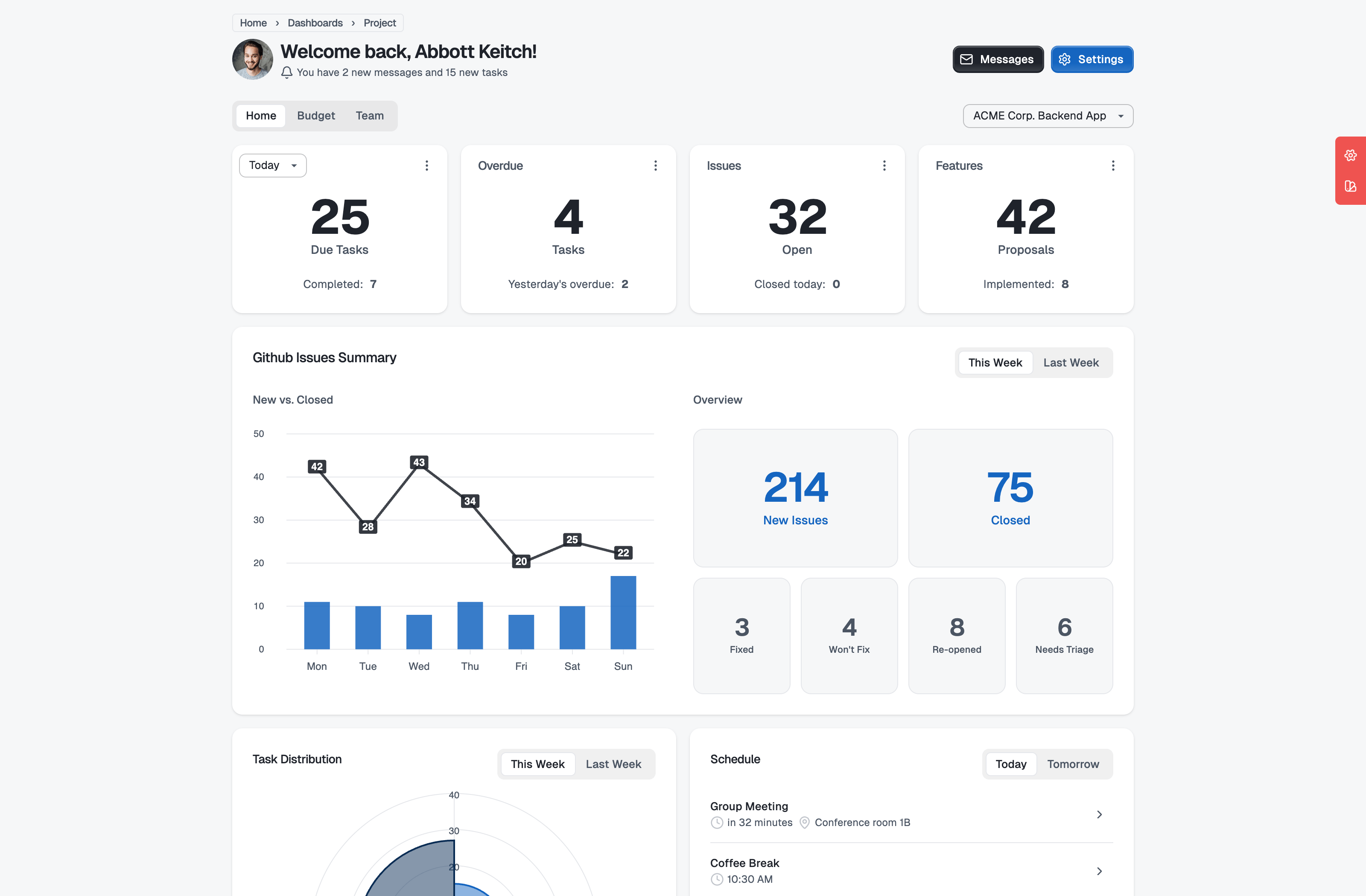Show Tomorrow's schedule
Screen dimensions: 1366x896
click(x=1072, y=764)
